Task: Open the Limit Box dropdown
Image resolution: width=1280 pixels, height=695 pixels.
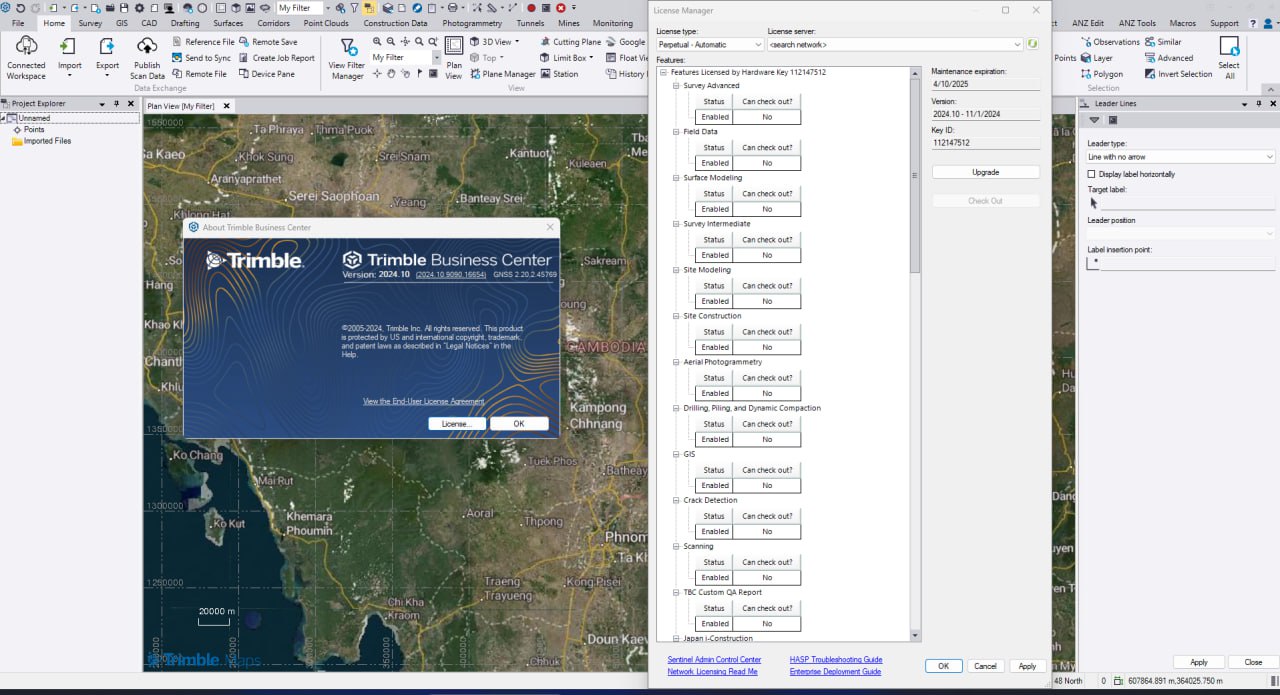Action: pyautogui.click(x=566, y=58)
